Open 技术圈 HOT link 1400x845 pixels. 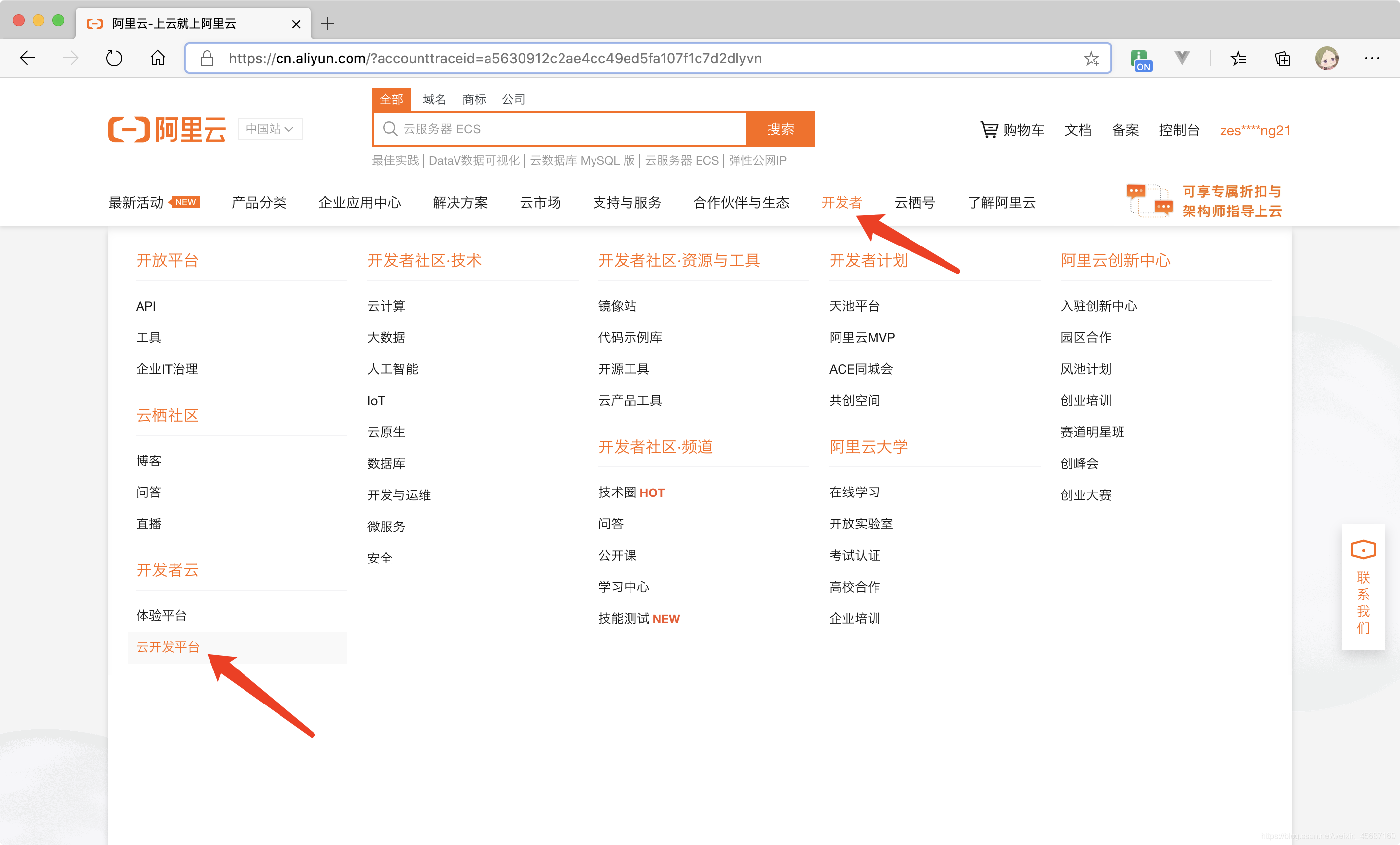pyautogui.click(x=631, y=492)
